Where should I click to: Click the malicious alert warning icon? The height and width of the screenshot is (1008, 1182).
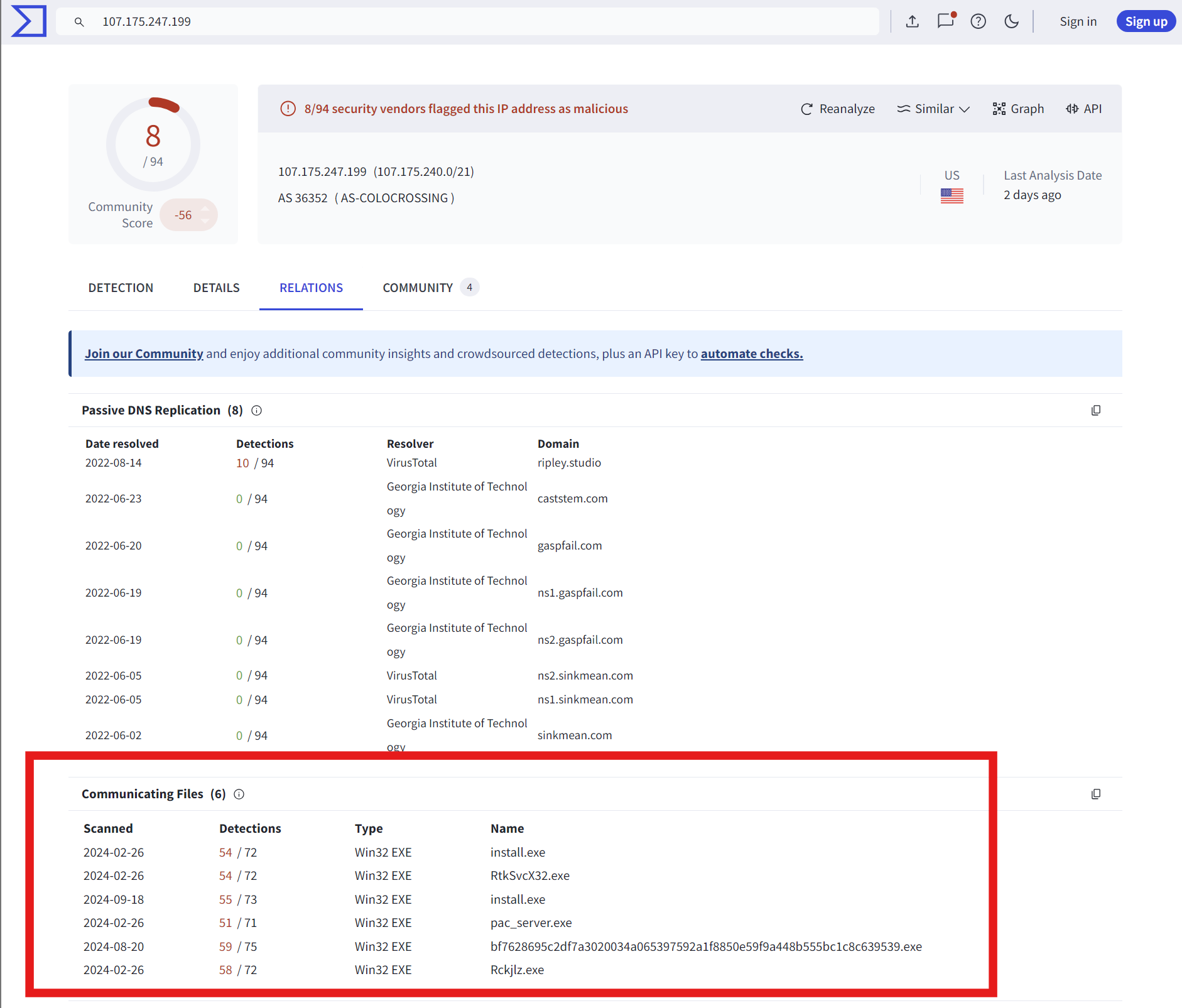coord(288,109)
